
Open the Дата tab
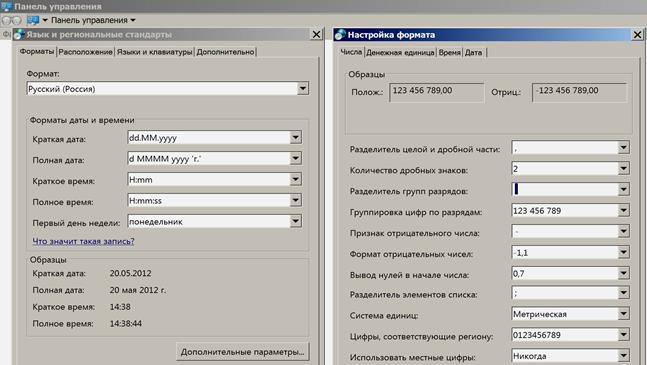pos(473,52)
